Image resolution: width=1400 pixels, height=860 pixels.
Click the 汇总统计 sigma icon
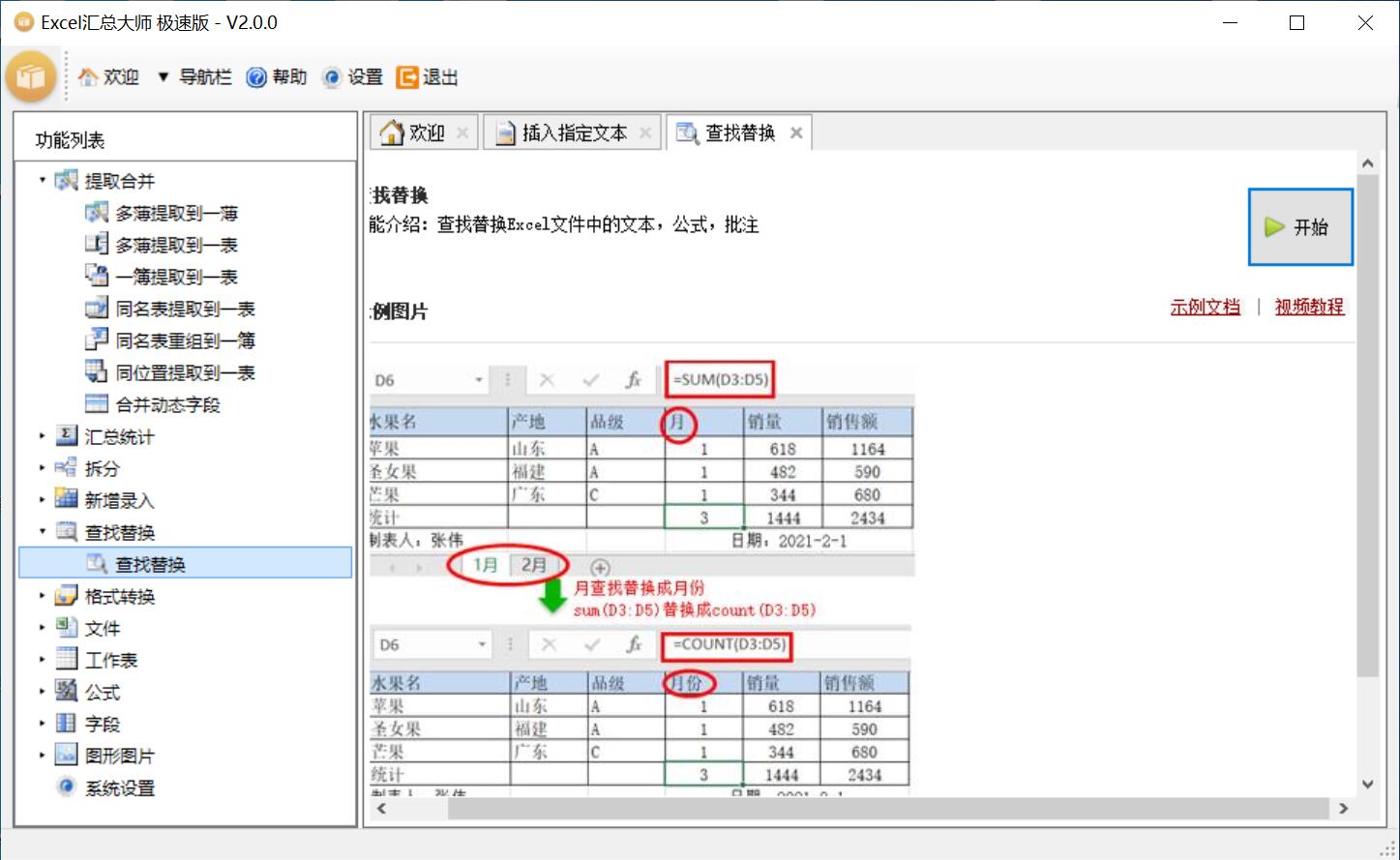pos(66,435)
